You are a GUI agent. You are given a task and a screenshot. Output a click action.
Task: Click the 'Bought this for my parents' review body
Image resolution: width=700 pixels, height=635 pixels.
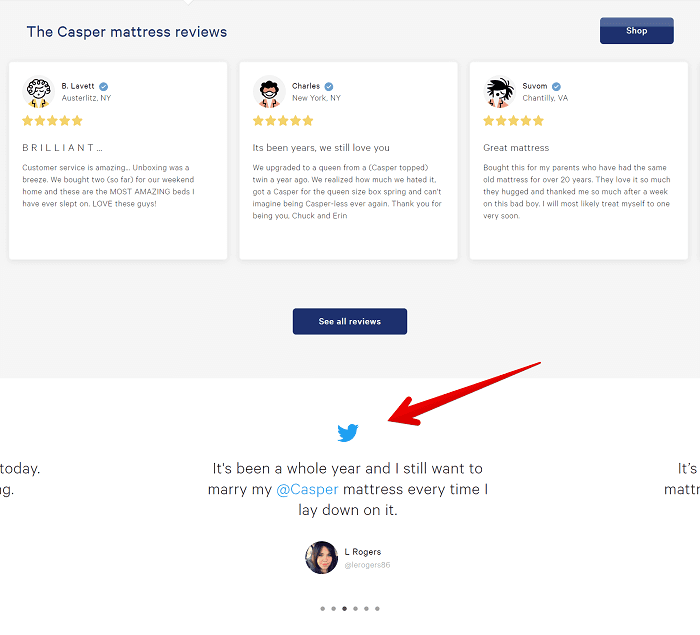click(x=577, y=192)
